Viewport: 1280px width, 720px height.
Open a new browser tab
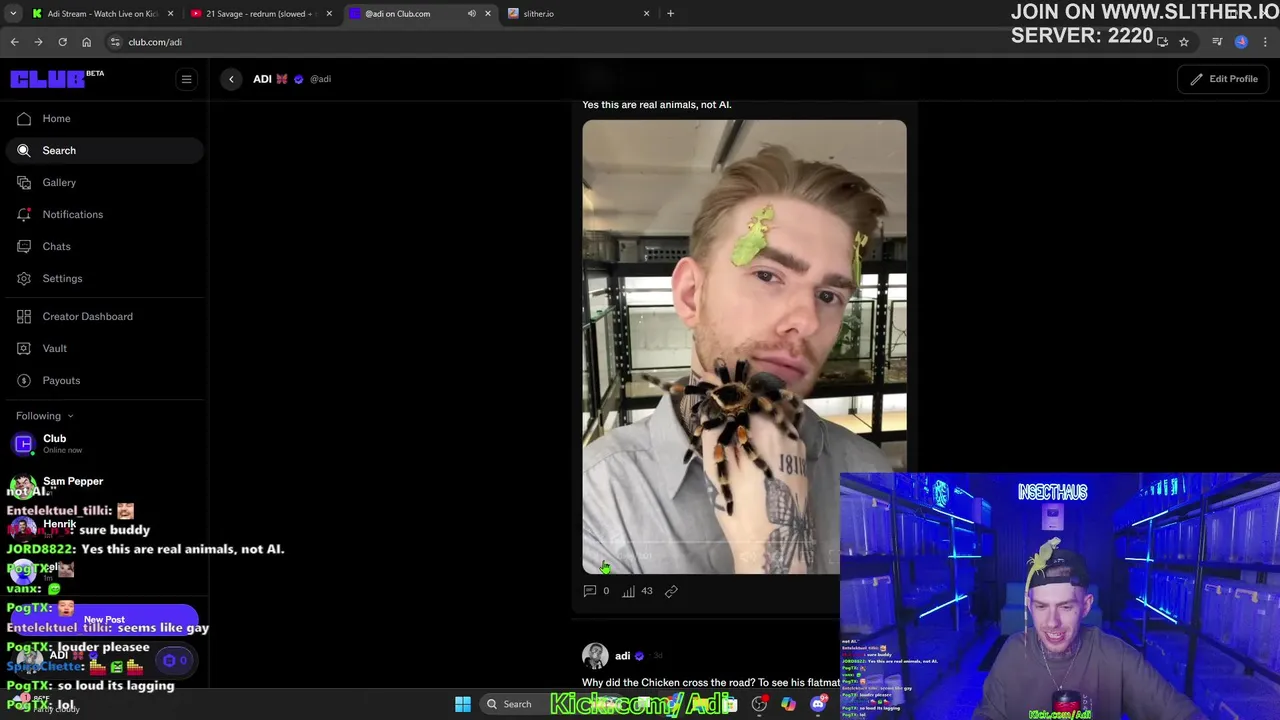coord(670,14)
